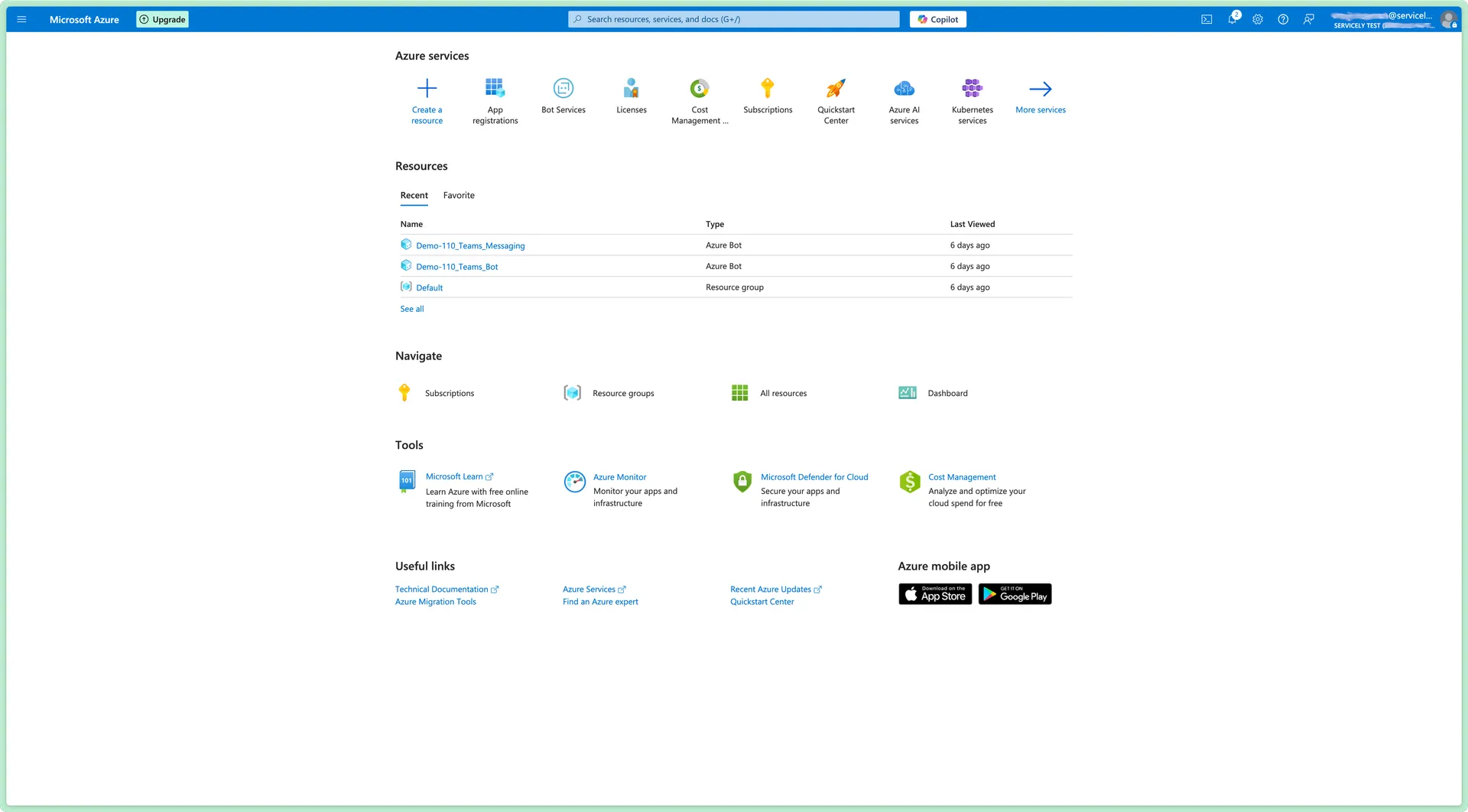Click the Resource groups icon under Navigate

tap(572, 393)
